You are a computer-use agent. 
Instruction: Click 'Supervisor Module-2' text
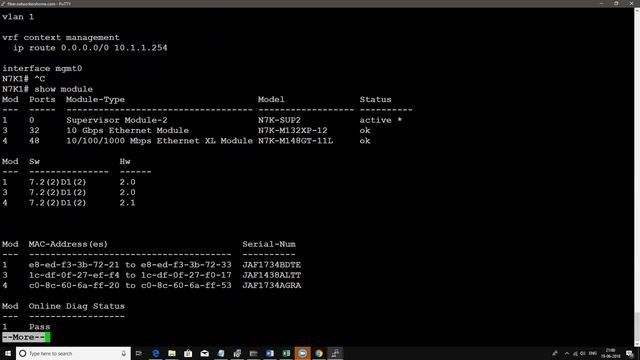click(x=117, y=120)
